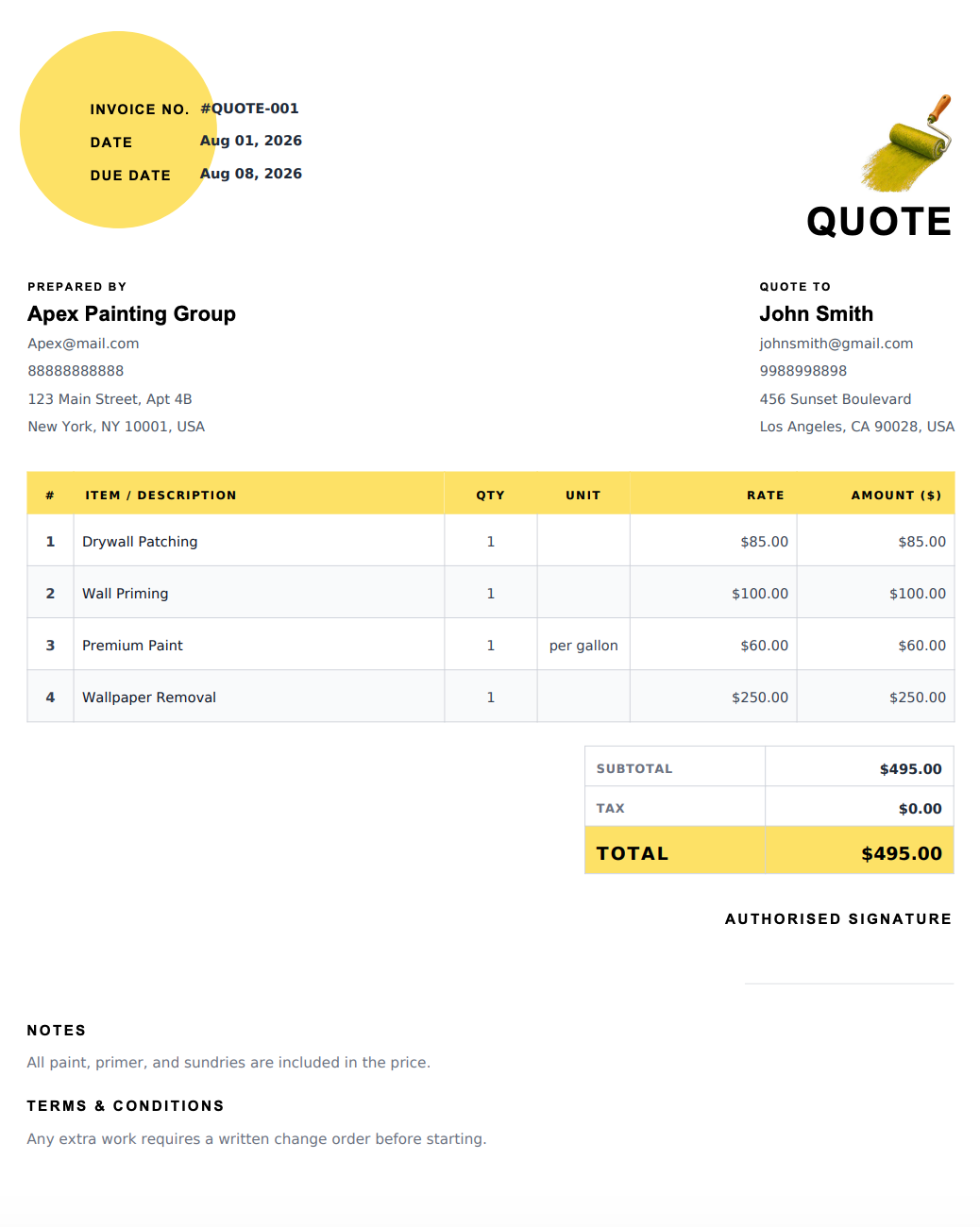The height and width of the screenshot is (1227, 980).
Task: Select the yellow circle header graphic
Action: (x=118, y=130)
